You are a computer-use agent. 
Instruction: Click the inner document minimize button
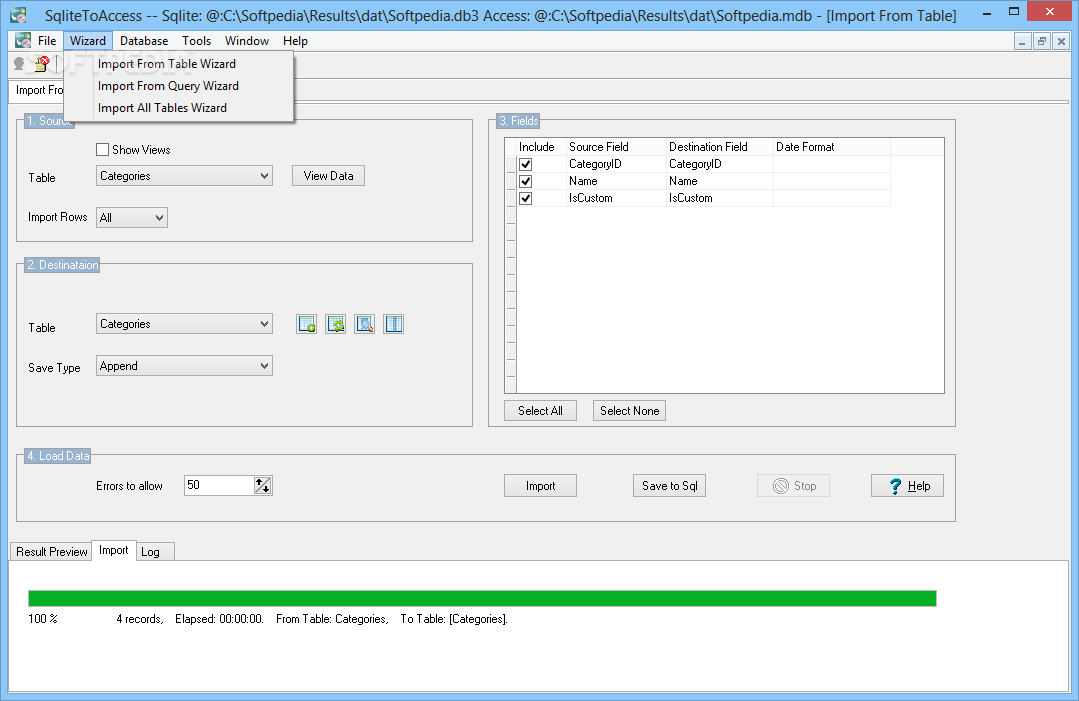point(1022,42)
